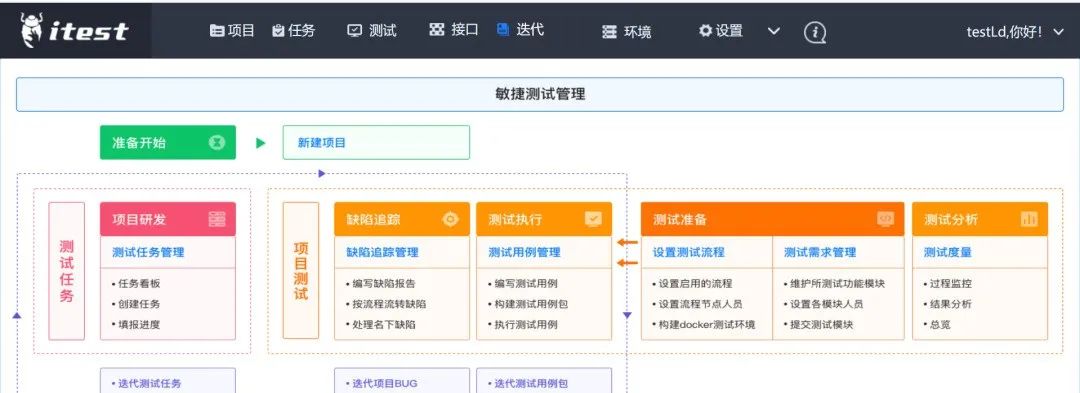1080x393 pixels.
Task: Click the 准备开始 green button
Action: (167, 142)
